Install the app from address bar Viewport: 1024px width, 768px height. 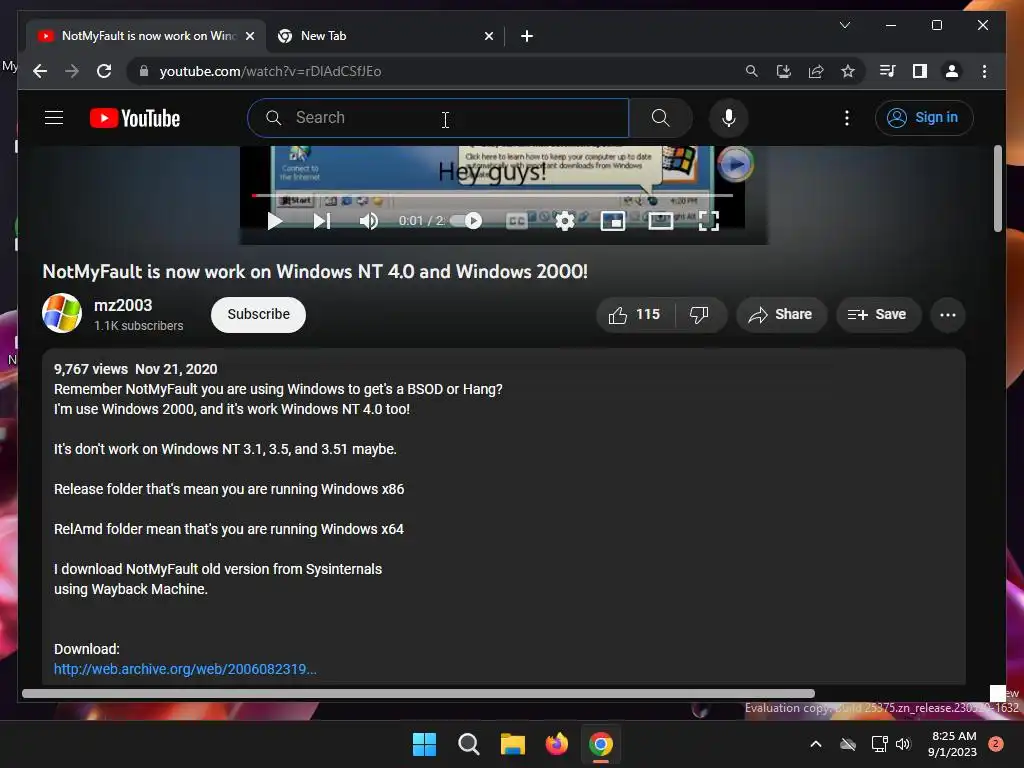click(x=784, y=71)
